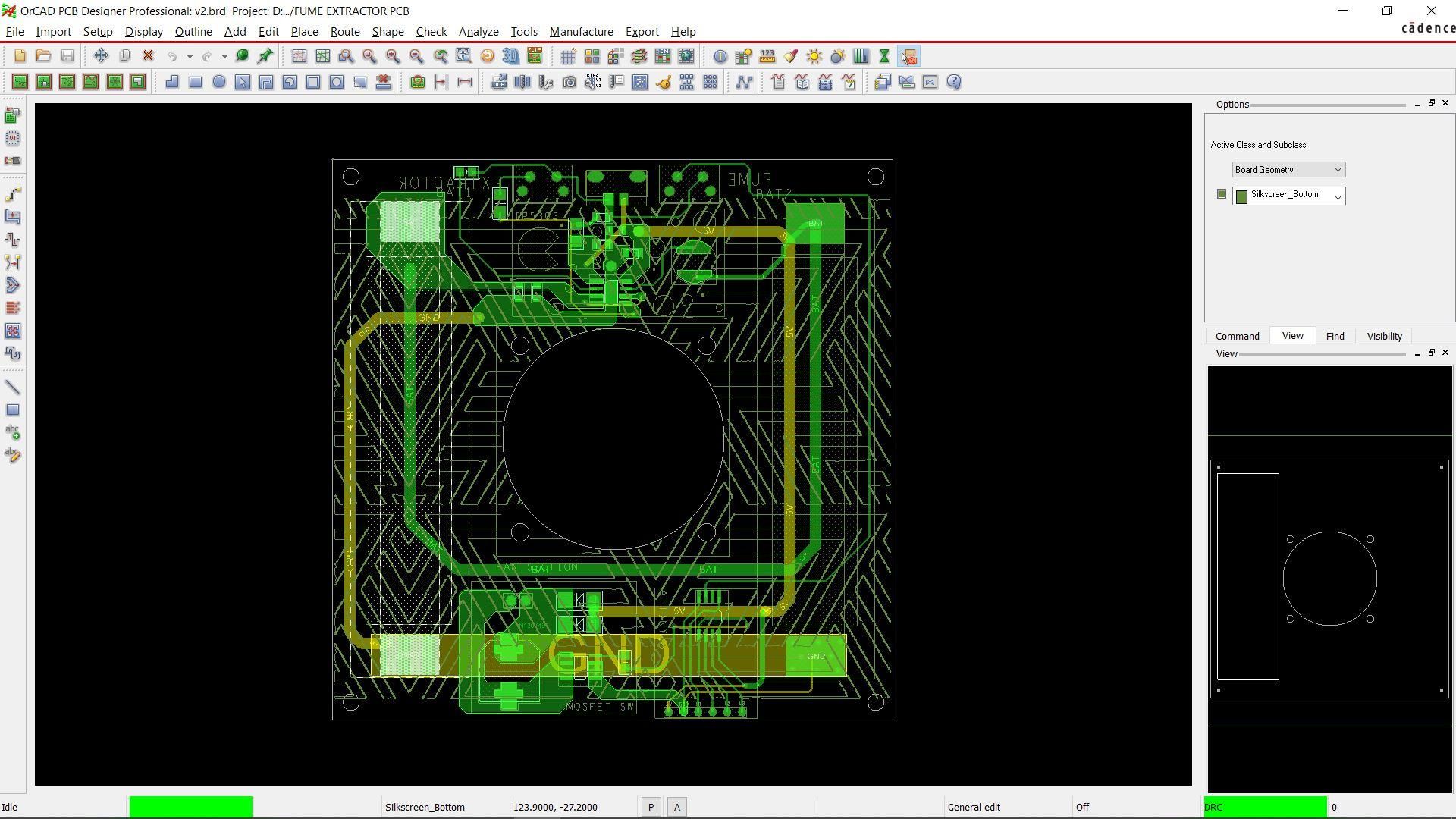Toggle the P button in status bar
The image size is (1456, 819).
(x=651, y=807)
